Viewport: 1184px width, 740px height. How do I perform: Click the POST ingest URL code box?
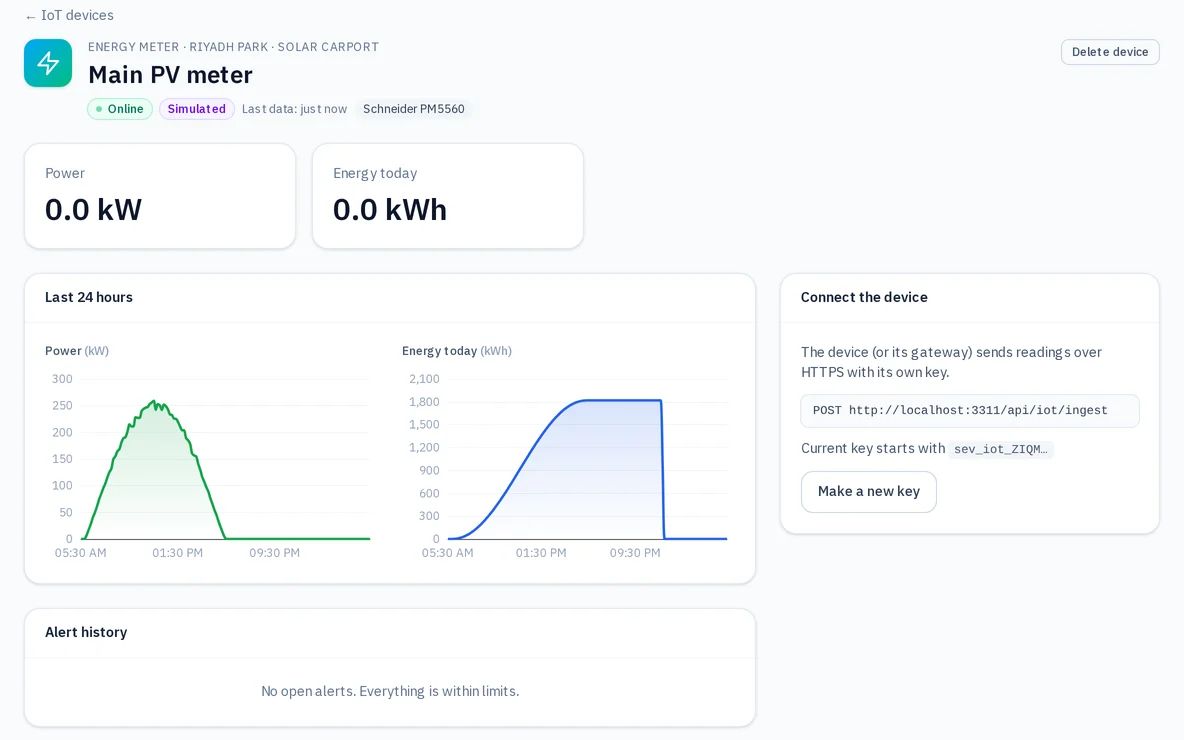point(970,411)
